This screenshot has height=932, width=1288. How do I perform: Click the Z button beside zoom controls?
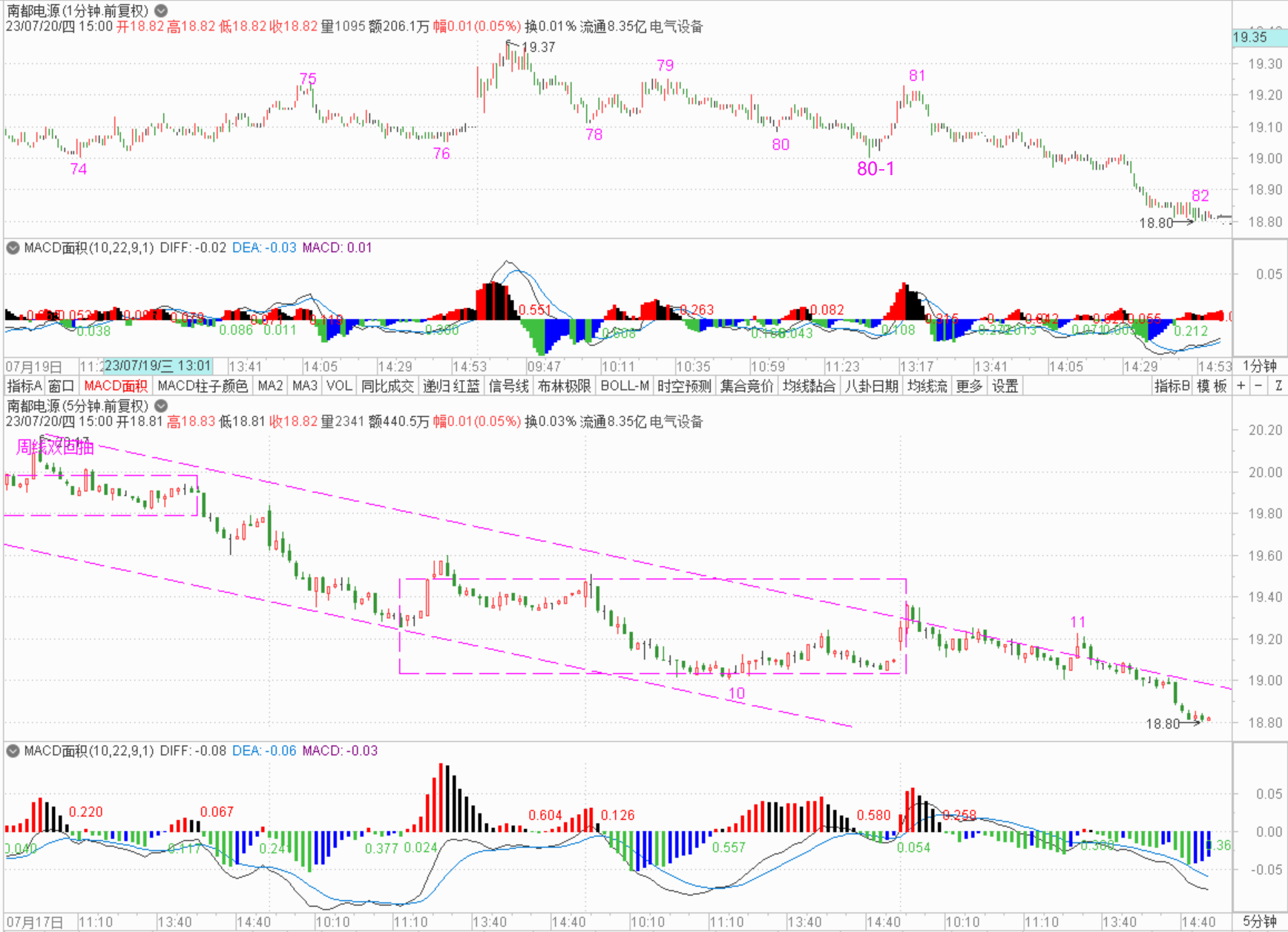1278,386
